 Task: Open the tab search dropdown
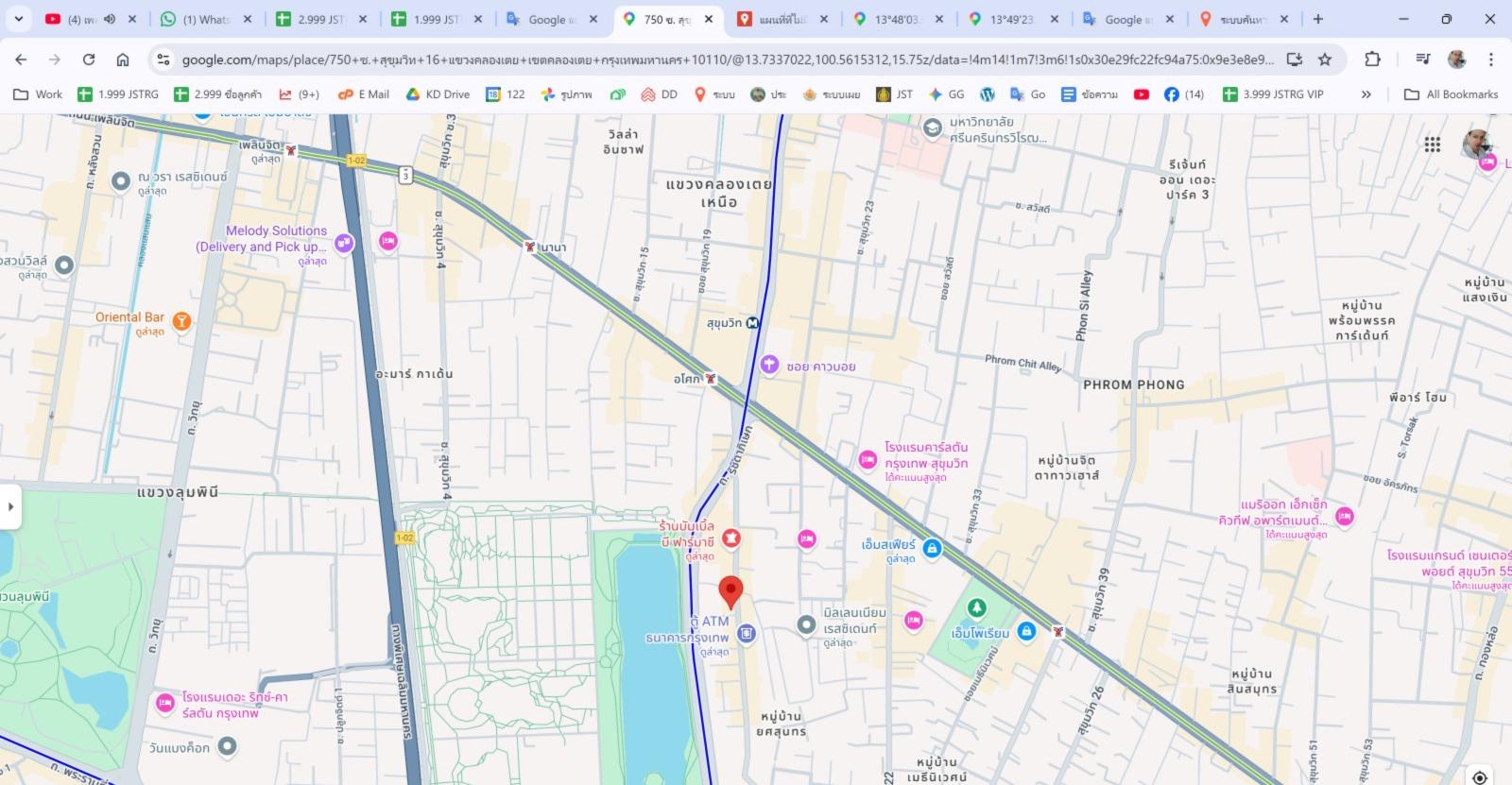[x=19, y=19]
